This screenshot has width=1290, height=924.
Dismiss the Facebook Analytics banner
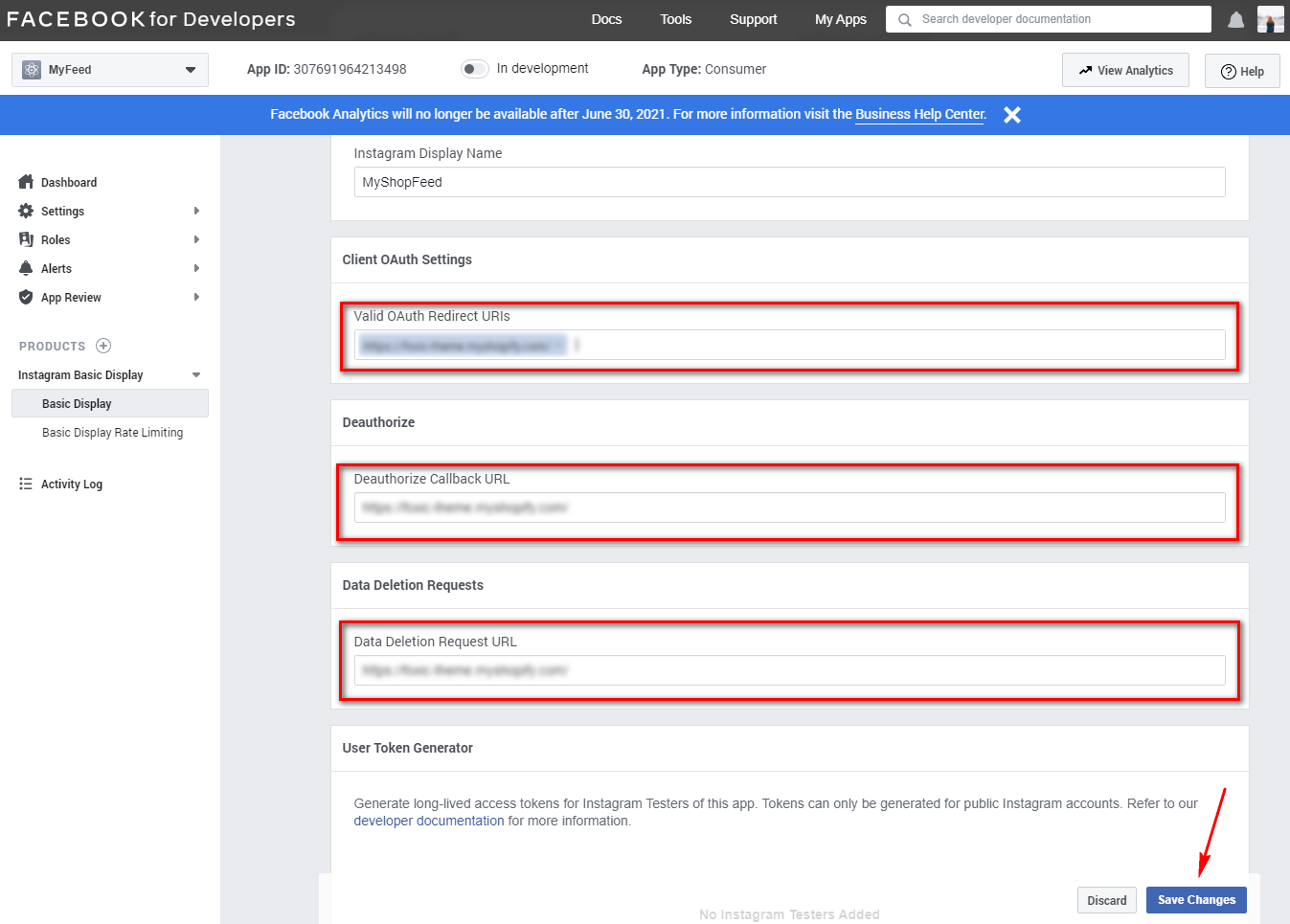point(1011,115)
